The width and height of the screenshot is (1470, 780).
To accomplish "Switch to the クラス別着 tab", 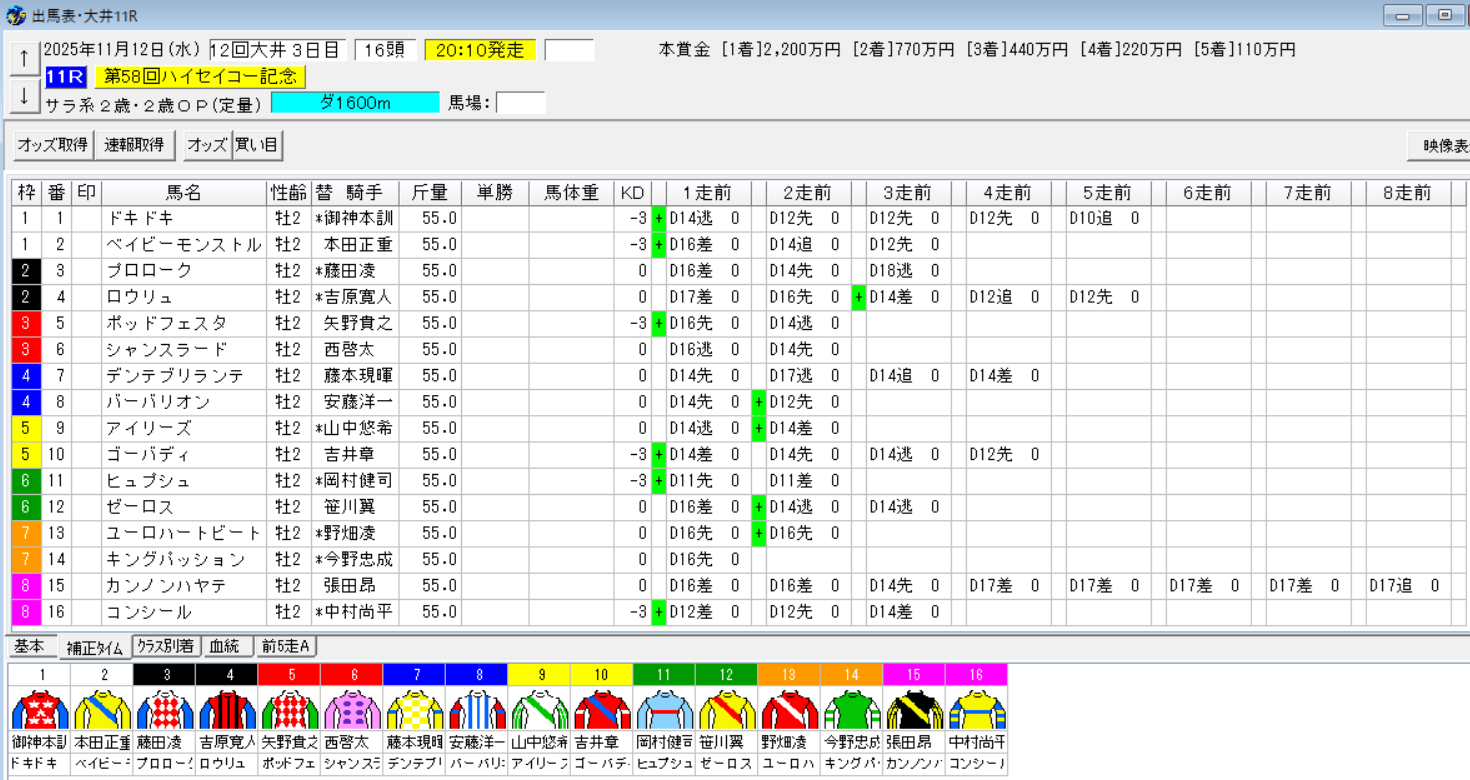I will (x=166, y=647).
